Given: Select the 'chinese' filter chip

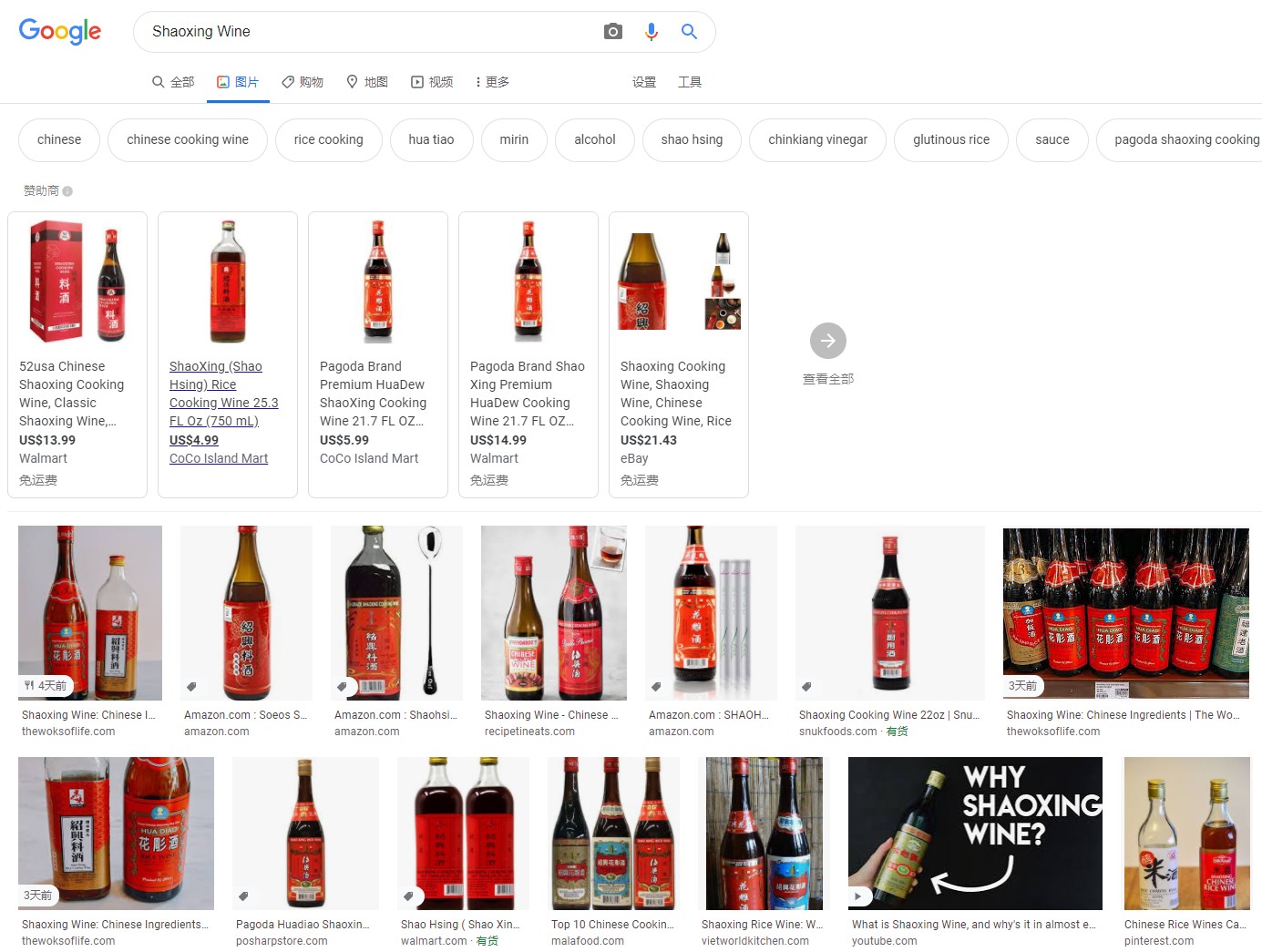Looking at the screenshot, I should (x=59, y=139).
